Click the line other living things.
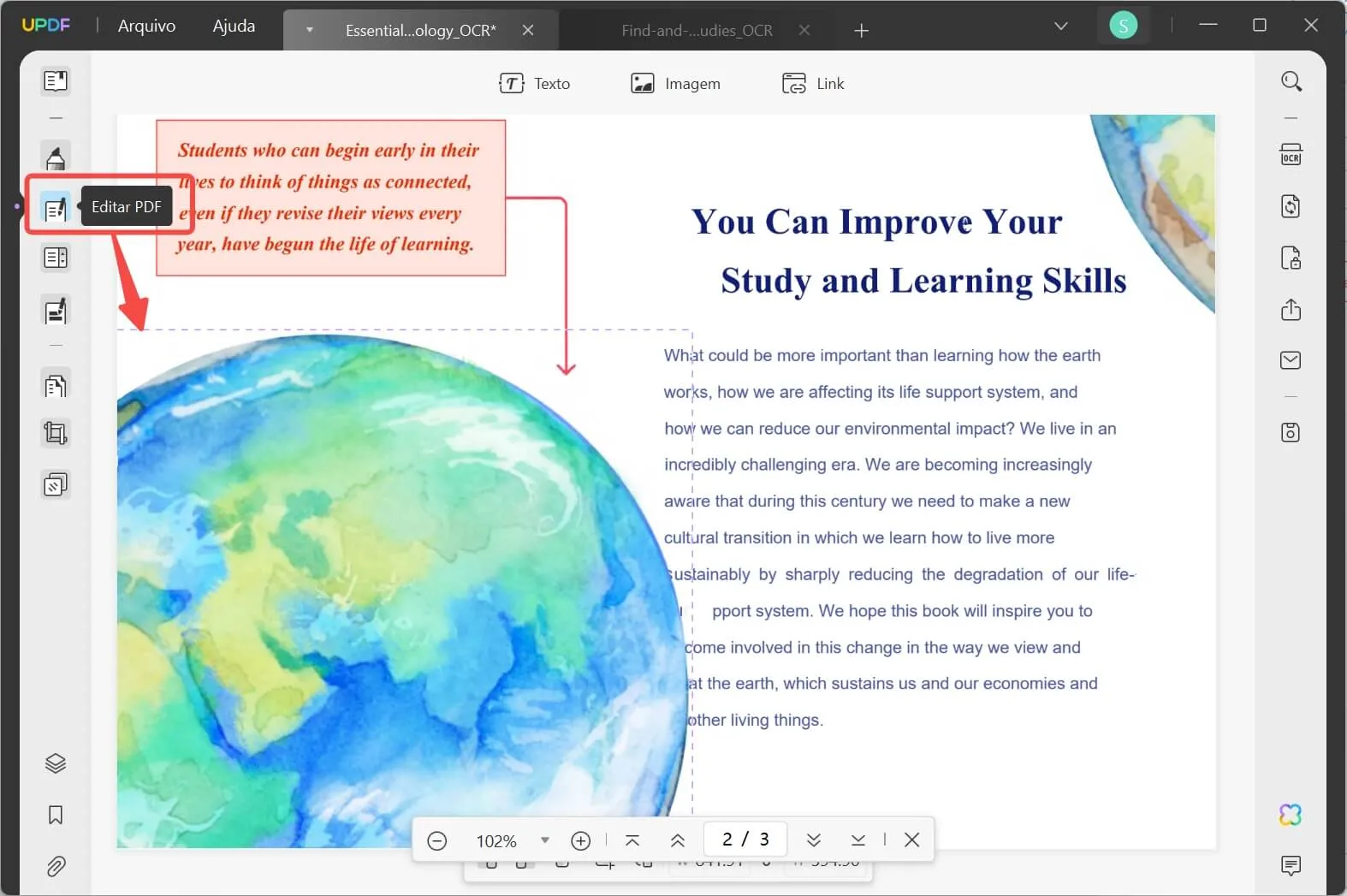Screen dimensions: 1347x896 click(x=754, y=720)
